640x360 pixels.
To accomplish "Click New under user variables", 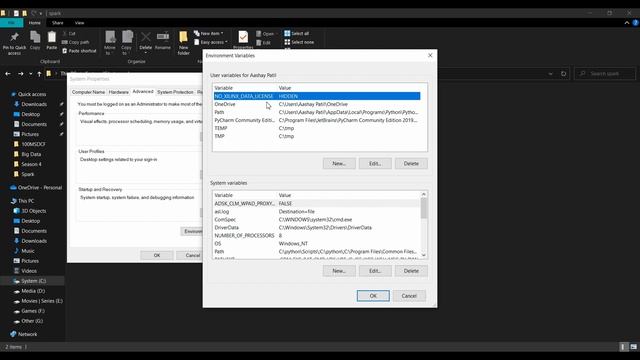I will (339, 164).
